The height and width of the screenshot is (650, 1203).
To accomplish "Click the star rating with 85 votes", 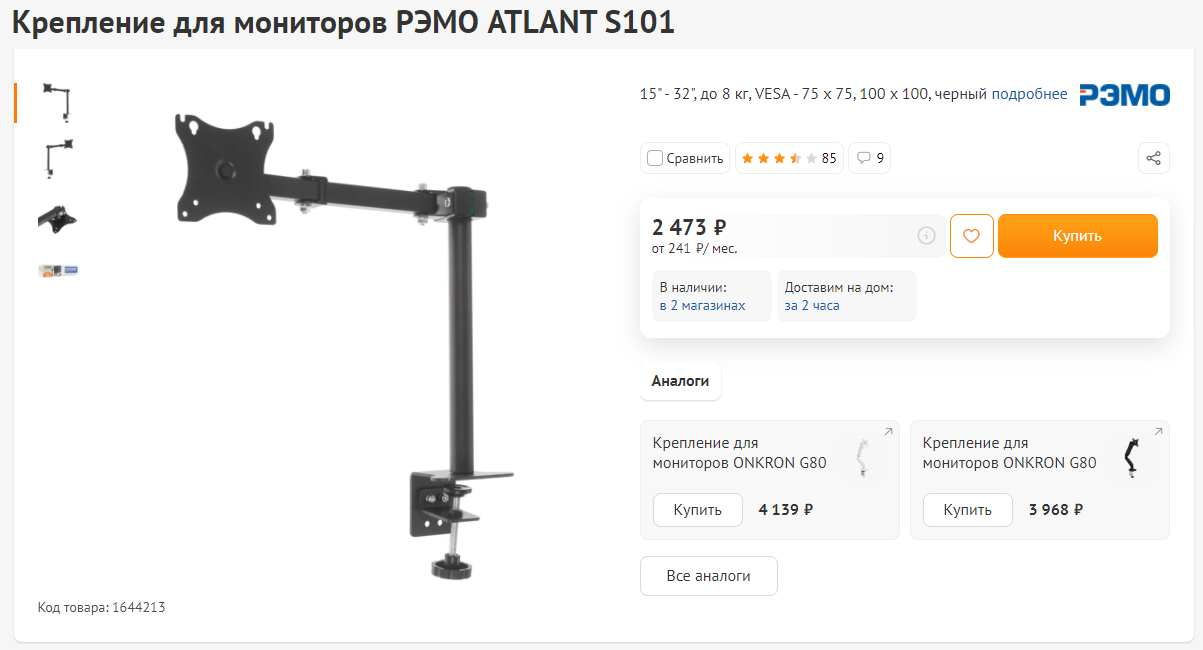I will (x=789, y=158).
